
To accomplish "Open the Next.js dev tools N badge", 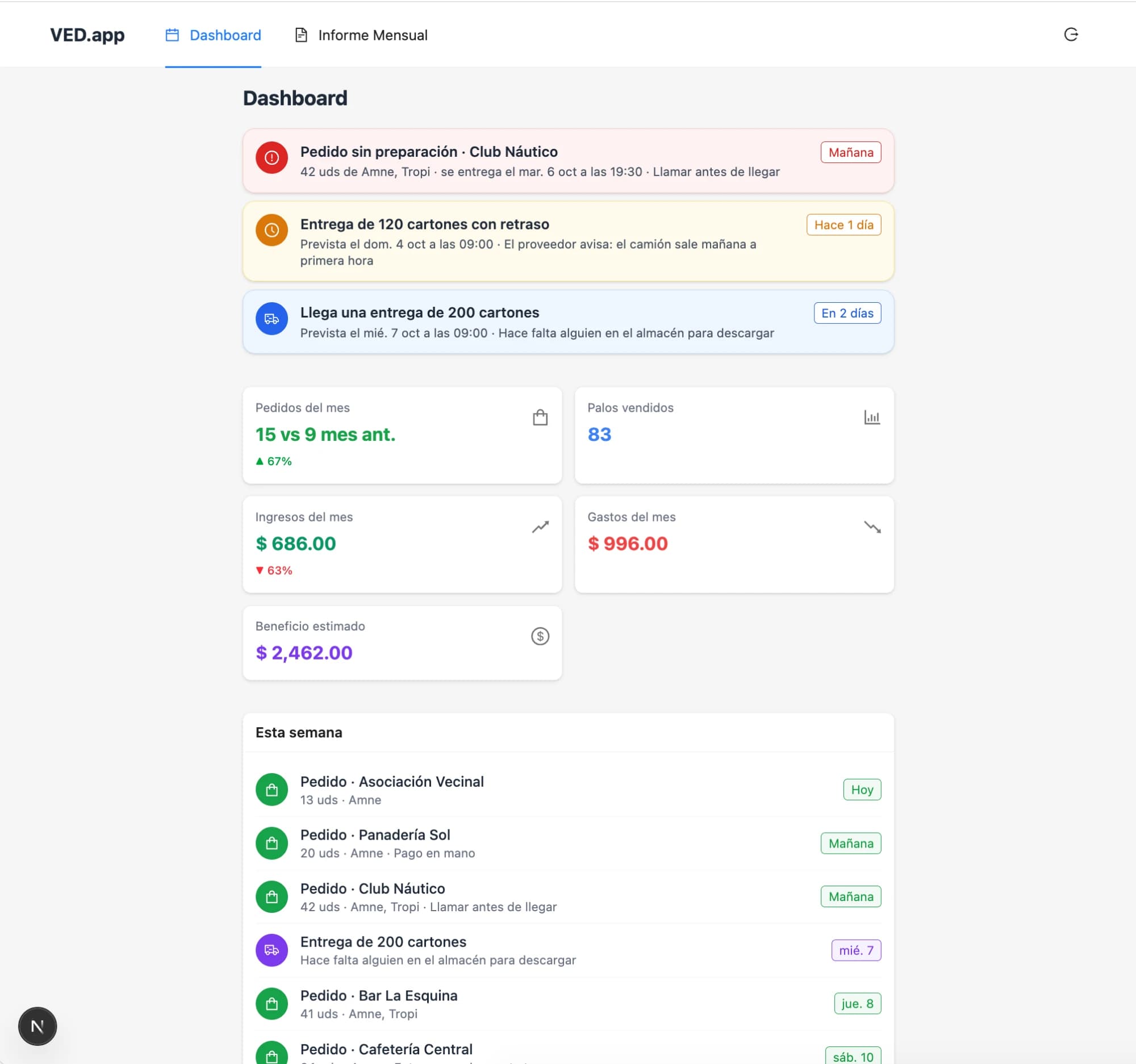I will pos(37,1027).
